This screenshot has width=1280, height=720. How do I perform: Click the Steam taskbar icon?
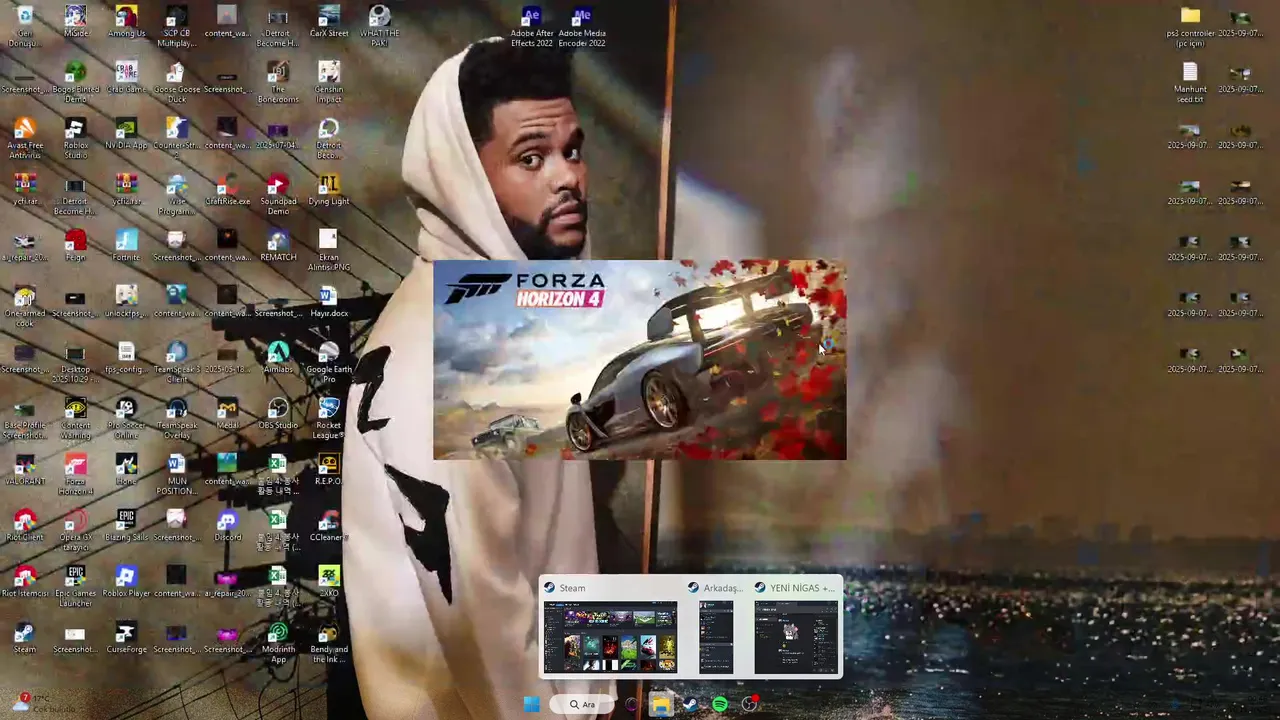click(690, 704)
